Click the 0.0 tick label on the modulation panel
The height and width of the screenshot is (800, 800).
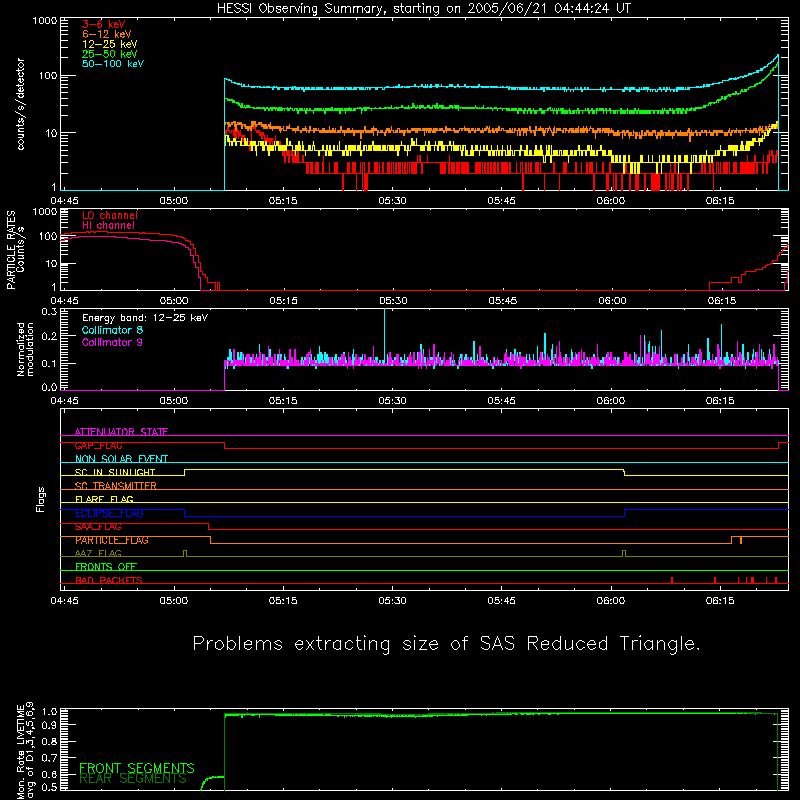pyautogui.click(x=49, y=387)
